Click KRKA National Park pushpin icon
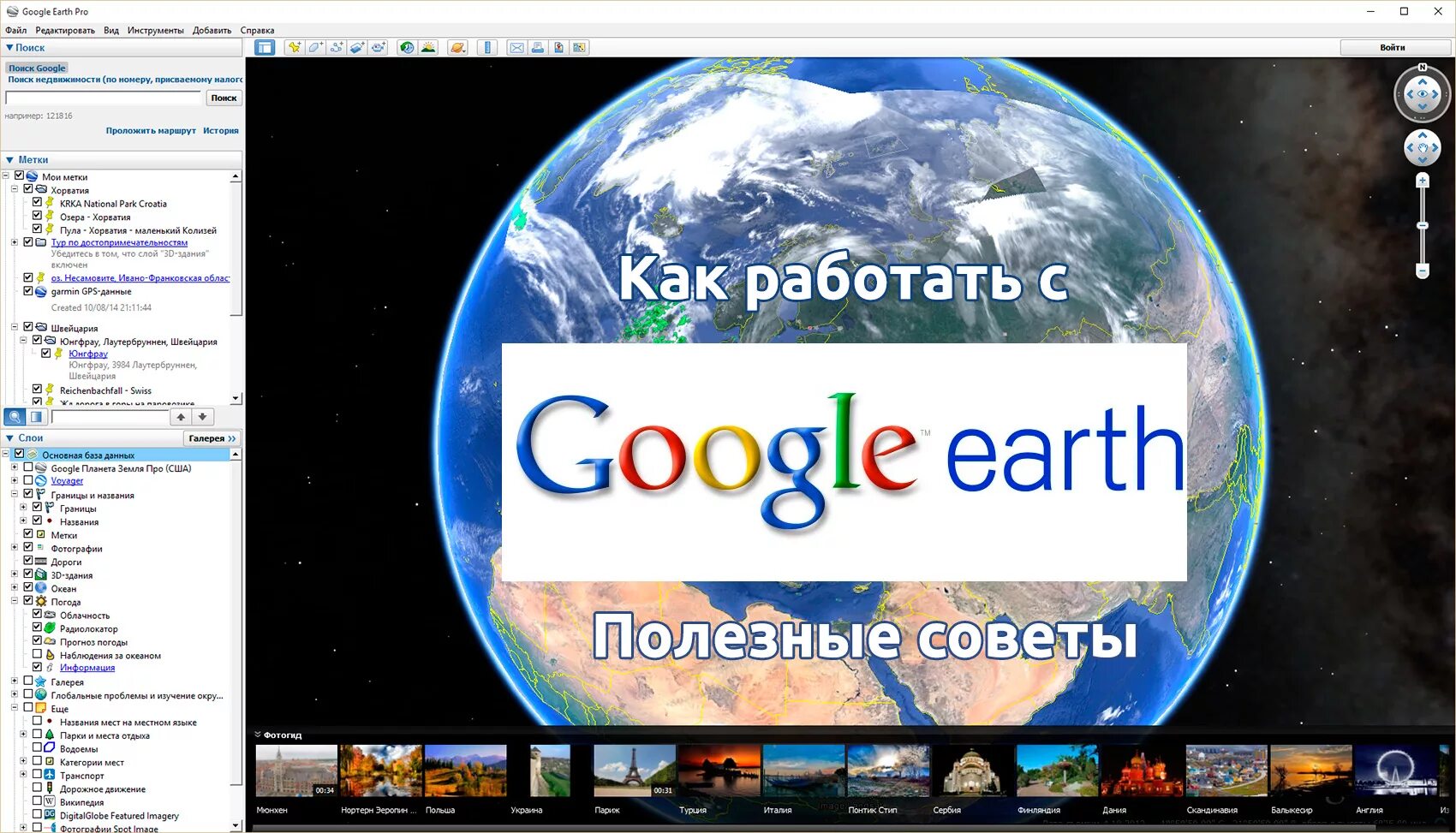Image resolution: width=1456 pixels, height=833 pixels. [x=50, y=203]
